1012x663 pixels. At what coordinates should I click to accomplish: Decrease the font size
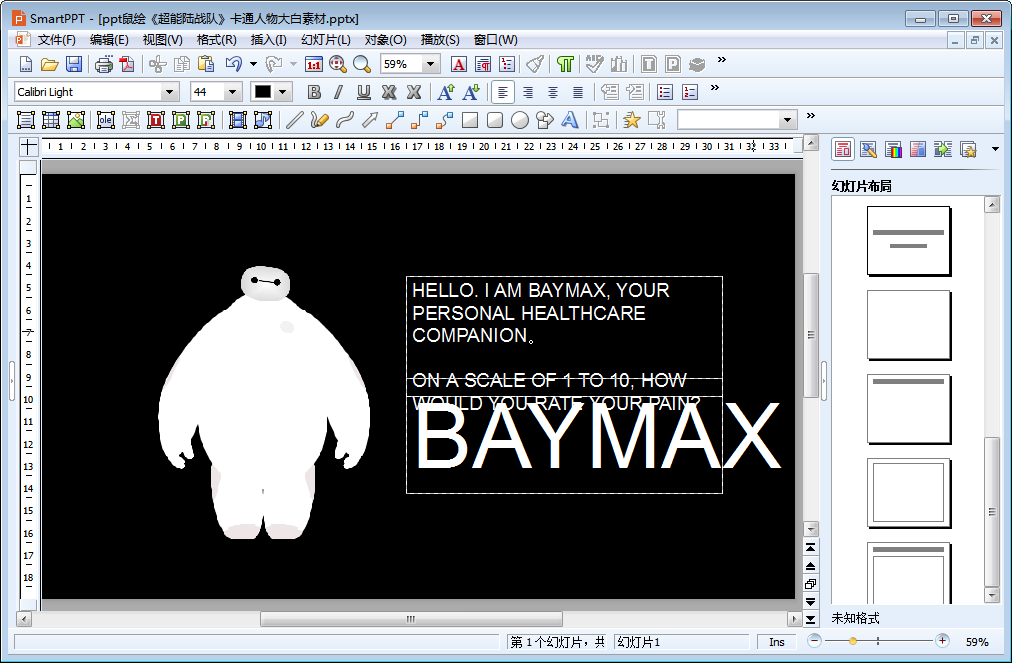471,92
